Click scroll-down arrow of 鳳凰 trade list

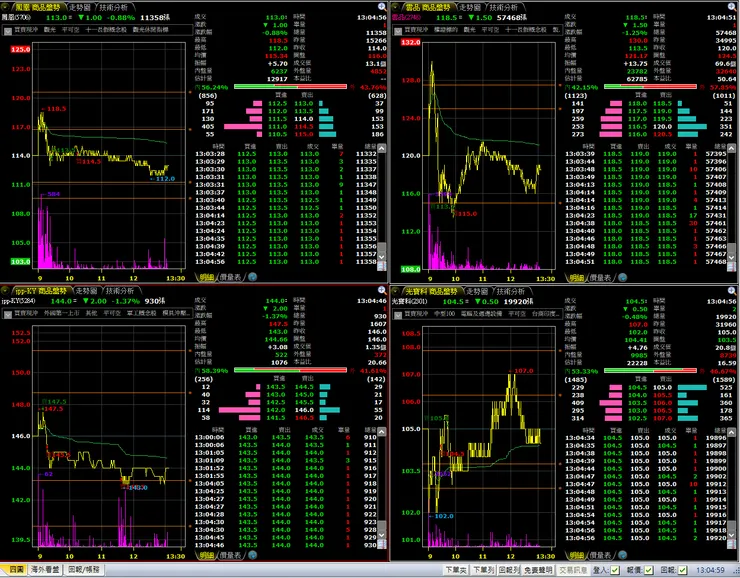pyautogui.click(x=382, y=257)
